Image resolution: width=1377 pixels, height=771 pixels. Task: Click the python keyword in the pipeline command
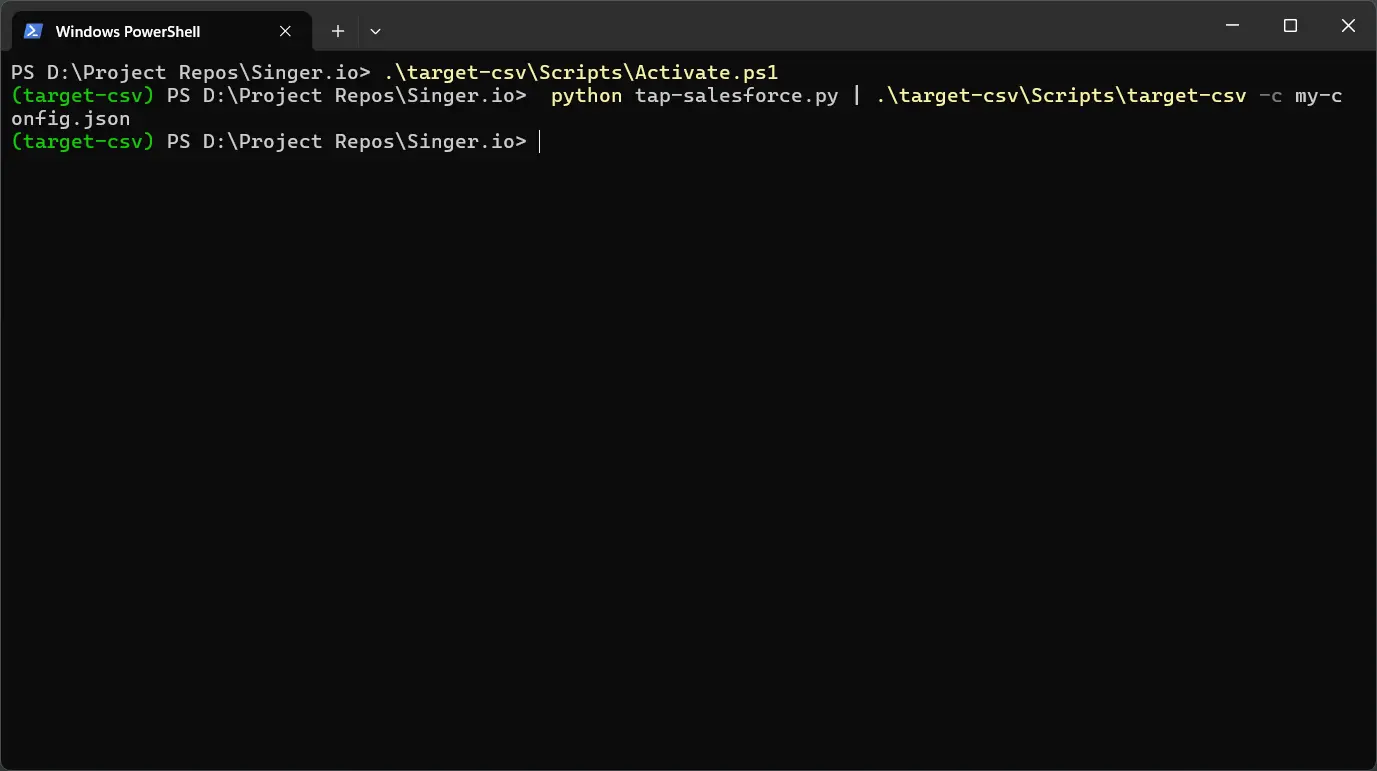[x=586, y=95]
